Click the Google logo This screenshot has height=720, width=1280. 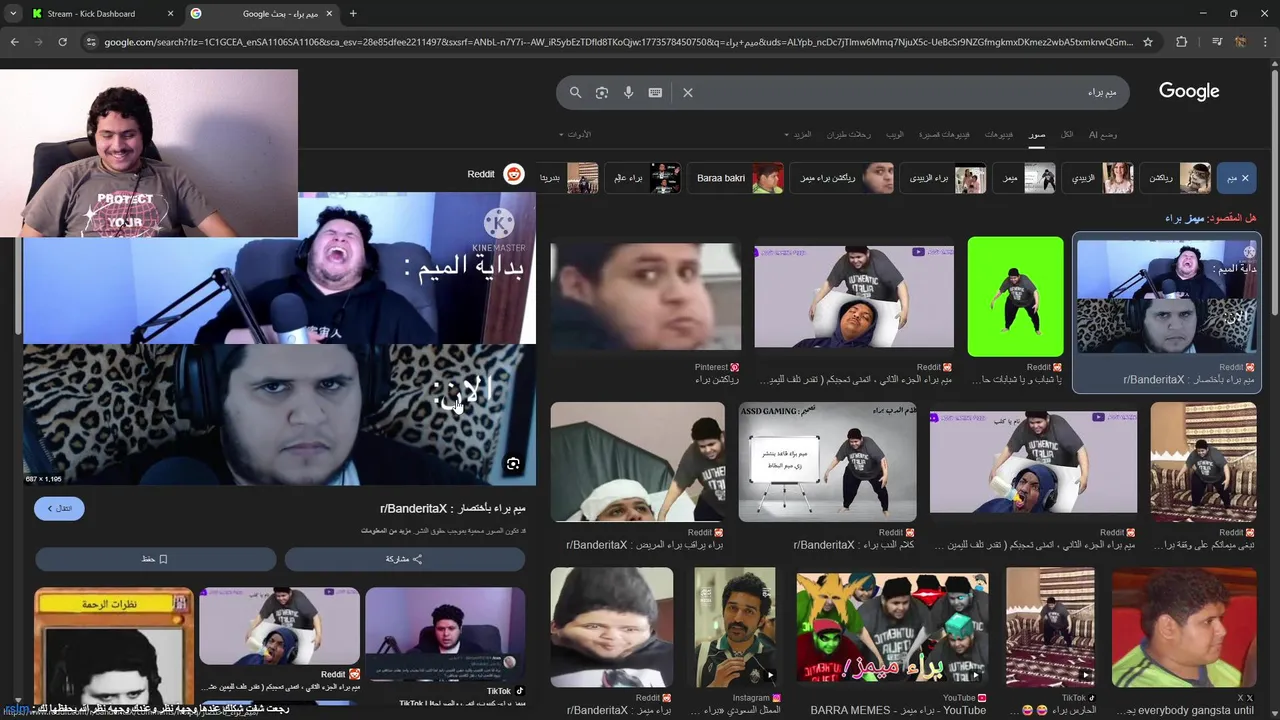pyautogui.click(x=1189, y=91)
